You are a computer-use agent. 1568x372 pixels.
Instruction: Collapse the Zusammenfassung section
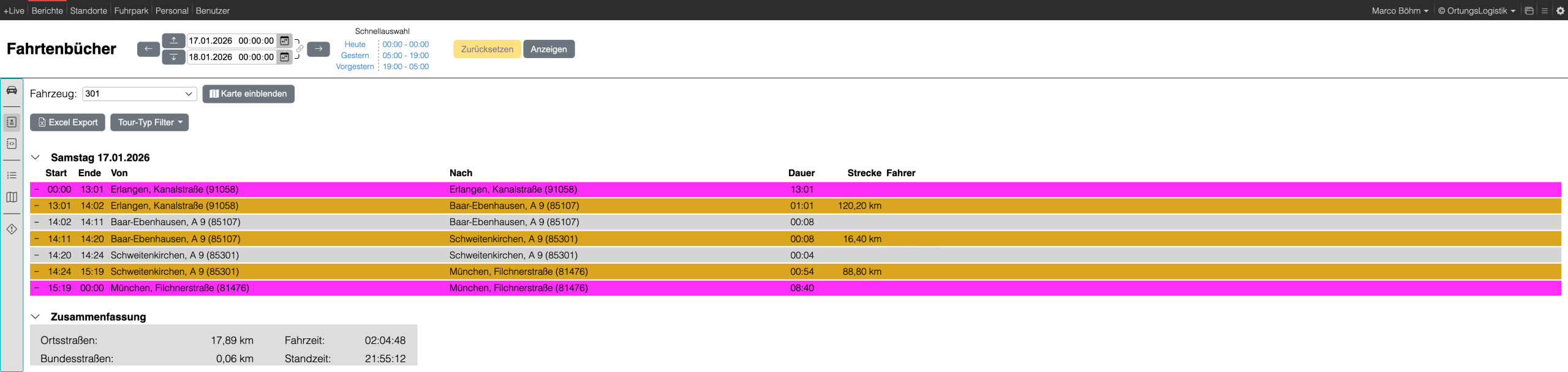(x=36, y=316)
